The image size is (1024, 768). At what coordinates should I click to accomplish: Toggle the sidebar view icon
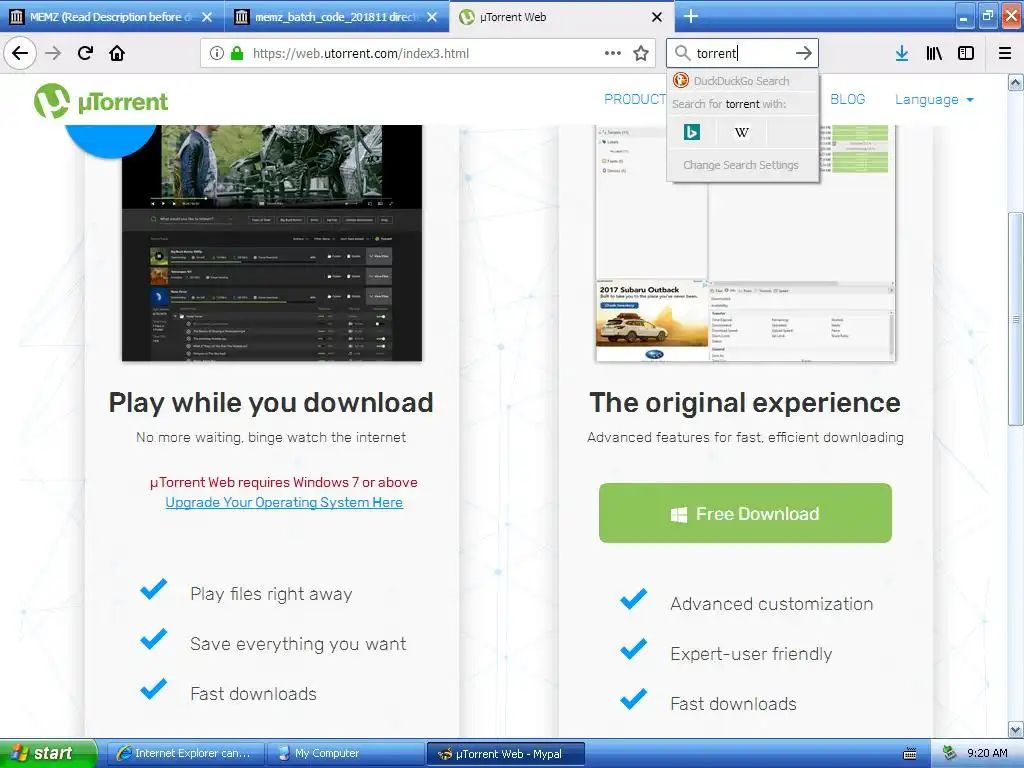[966, 54]
